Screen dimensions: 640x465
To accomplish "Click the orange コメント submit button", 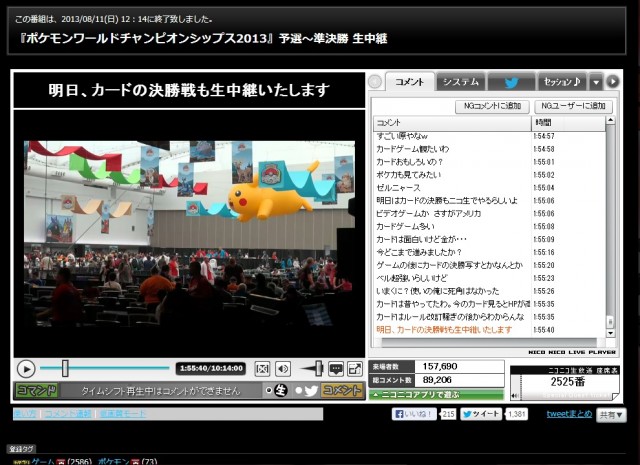I will (x=342, y=391).
